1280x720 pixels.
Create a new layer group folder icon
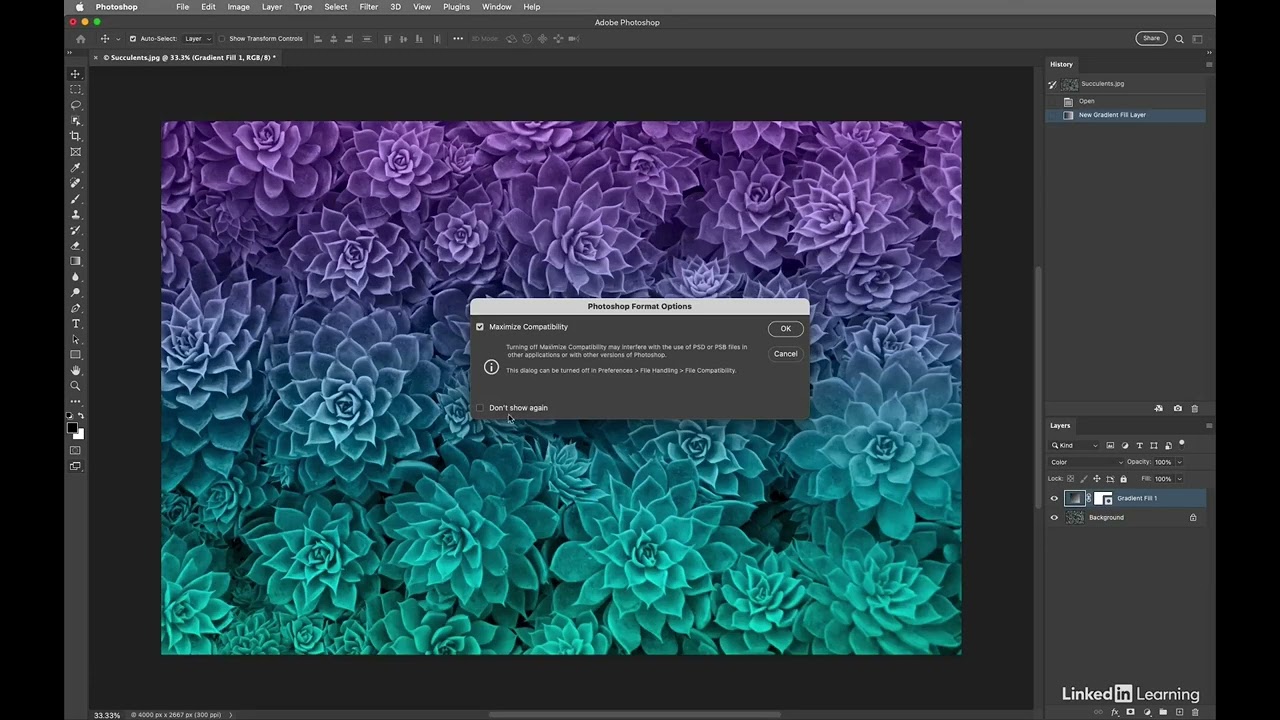[x=1163, y=712]
